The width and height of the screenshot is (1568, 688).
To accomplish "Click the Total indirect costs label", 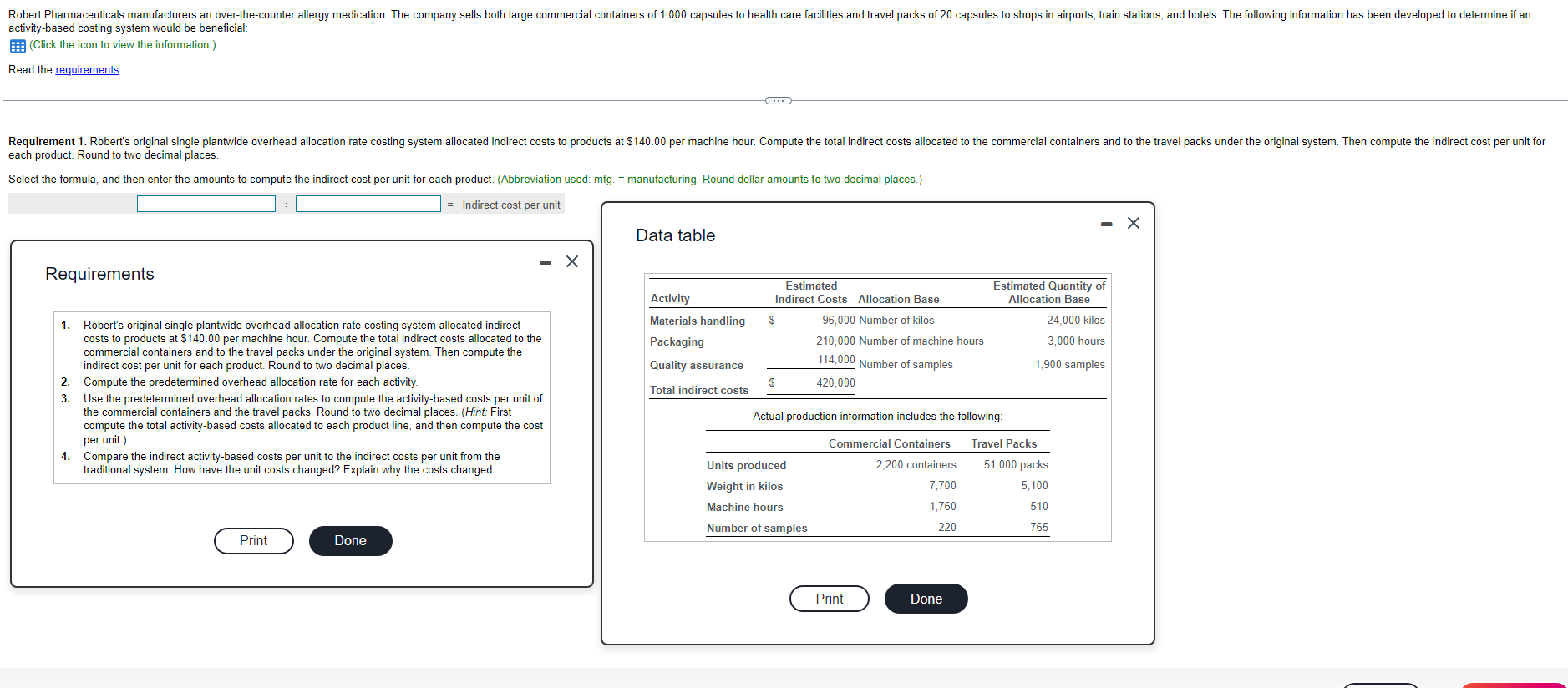I will (699, 390).
